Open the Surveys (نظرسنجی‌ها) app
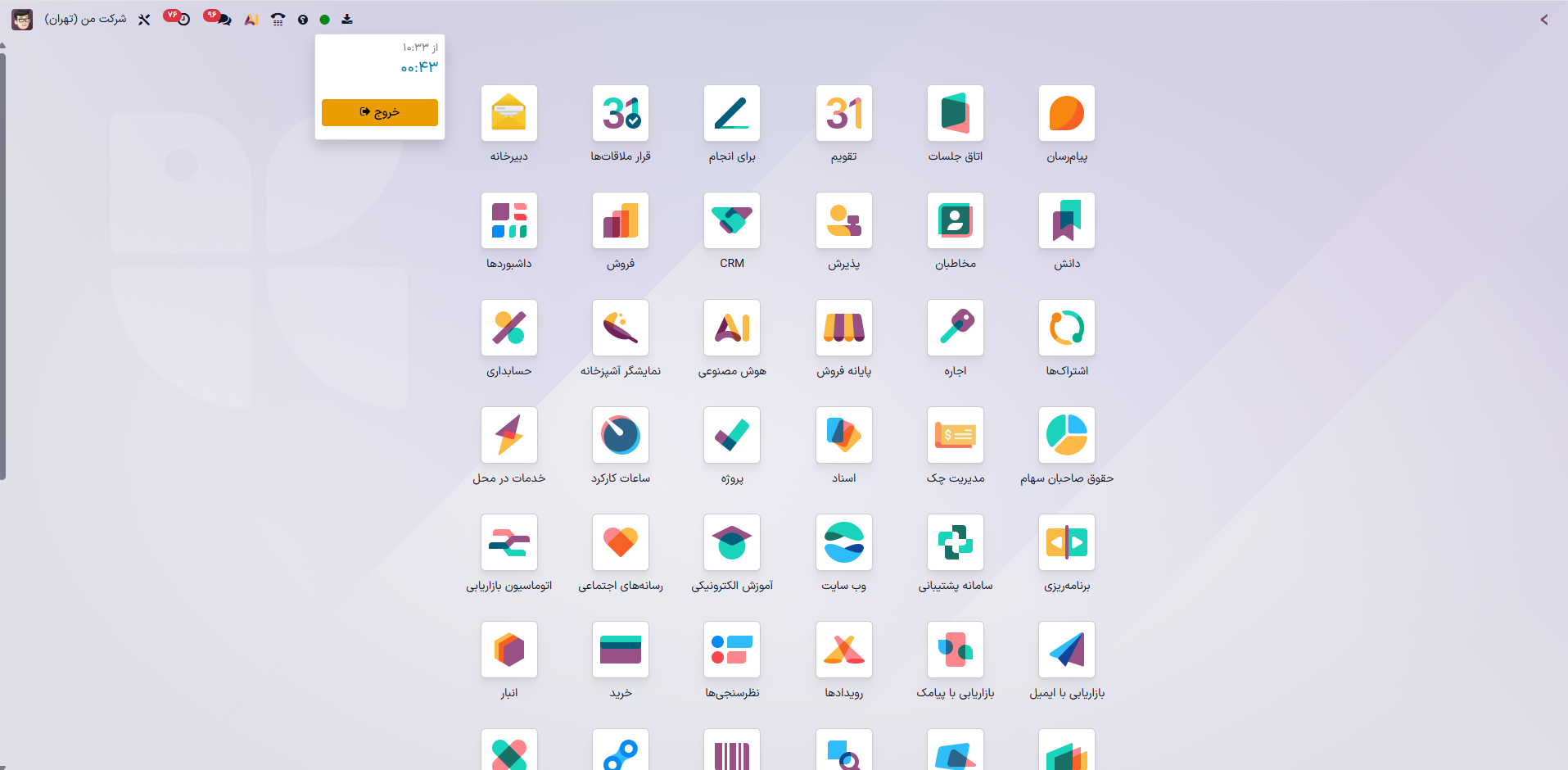 (x=732, y=650)
